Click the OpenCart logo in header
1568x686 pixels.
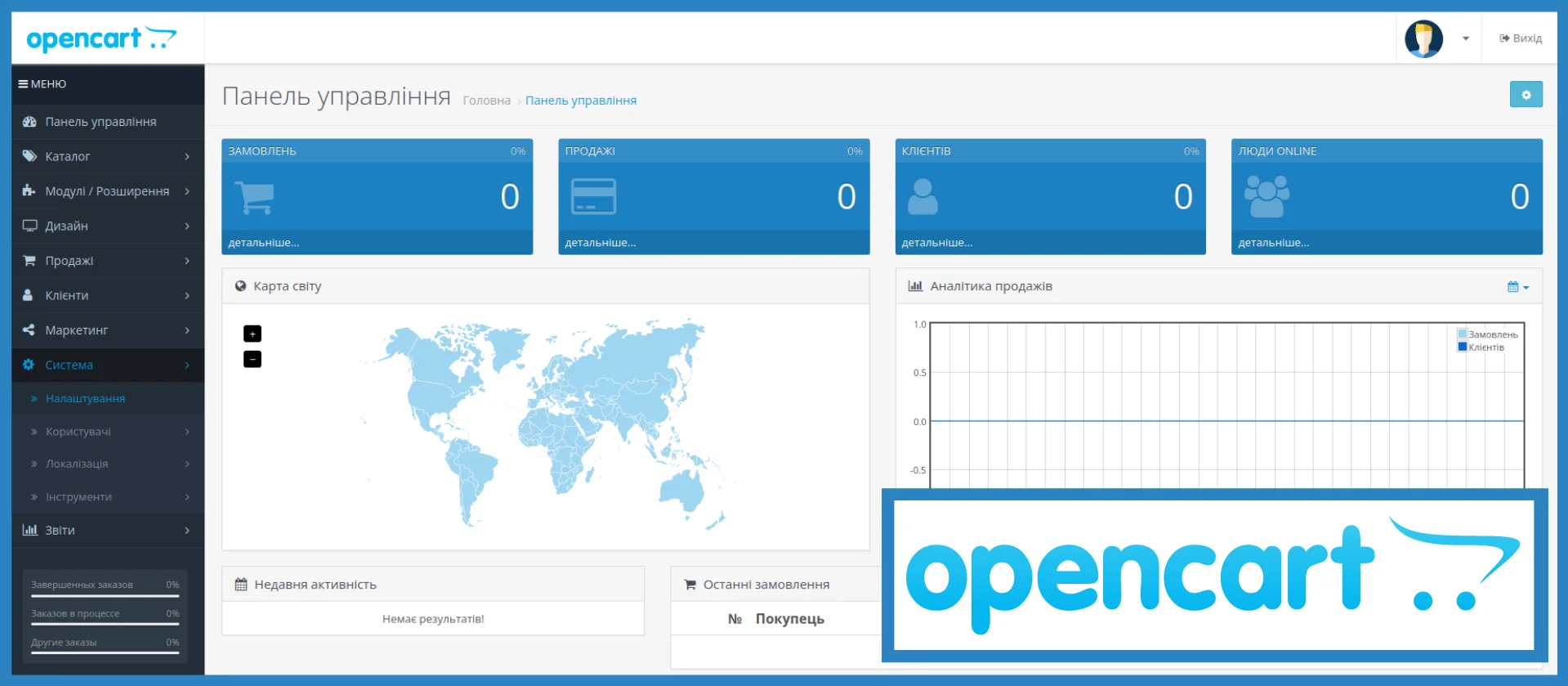[x=101, y=38]
